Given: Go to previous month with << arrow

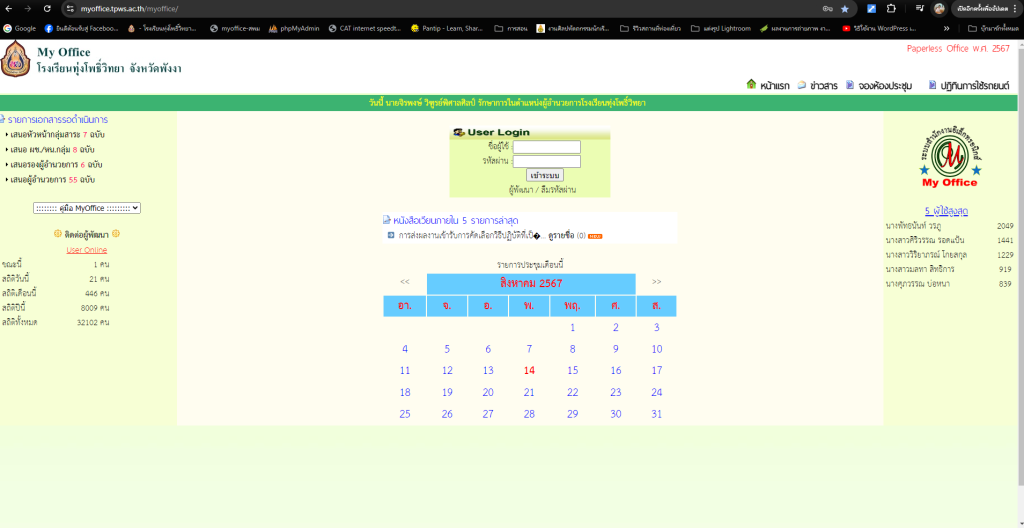Looking at the screenshot, I should point(405,282).
